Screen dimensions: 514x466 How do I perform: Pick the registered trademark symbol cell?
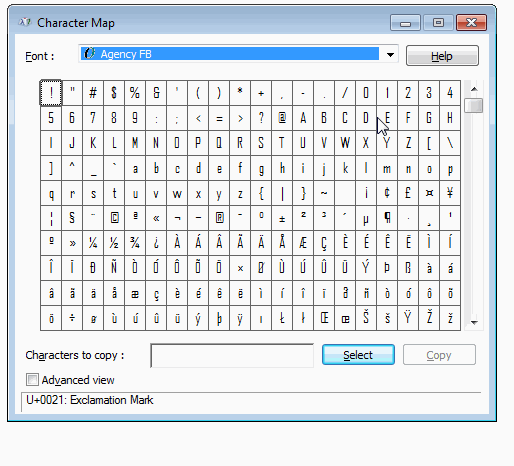click(219, 218)
